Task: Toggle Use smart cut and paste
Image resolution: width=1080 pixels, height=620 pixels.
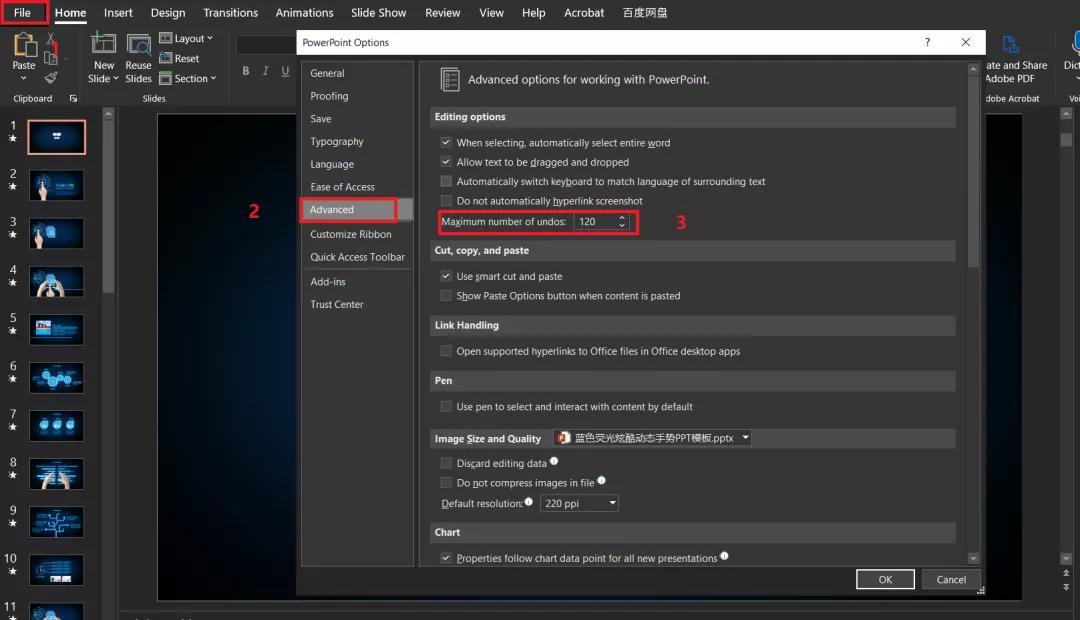Action: click(x=446, y=276)
